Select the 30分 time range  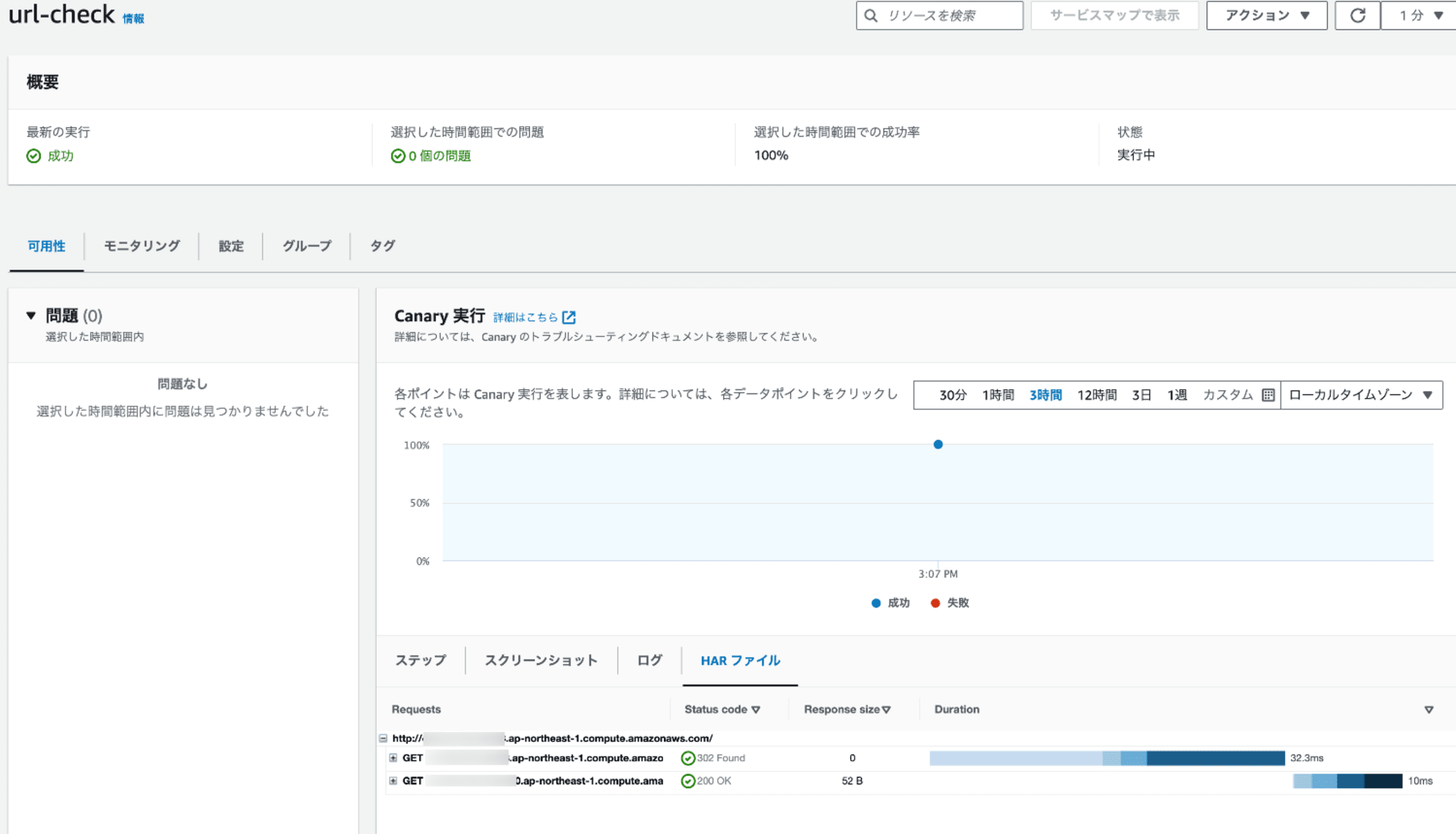(x=953, y=395)
